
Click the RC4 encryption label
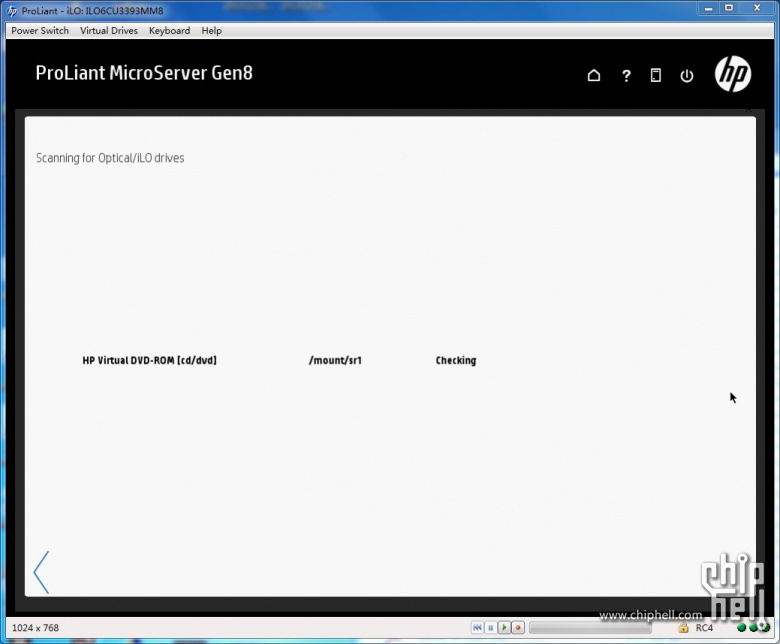704,628
